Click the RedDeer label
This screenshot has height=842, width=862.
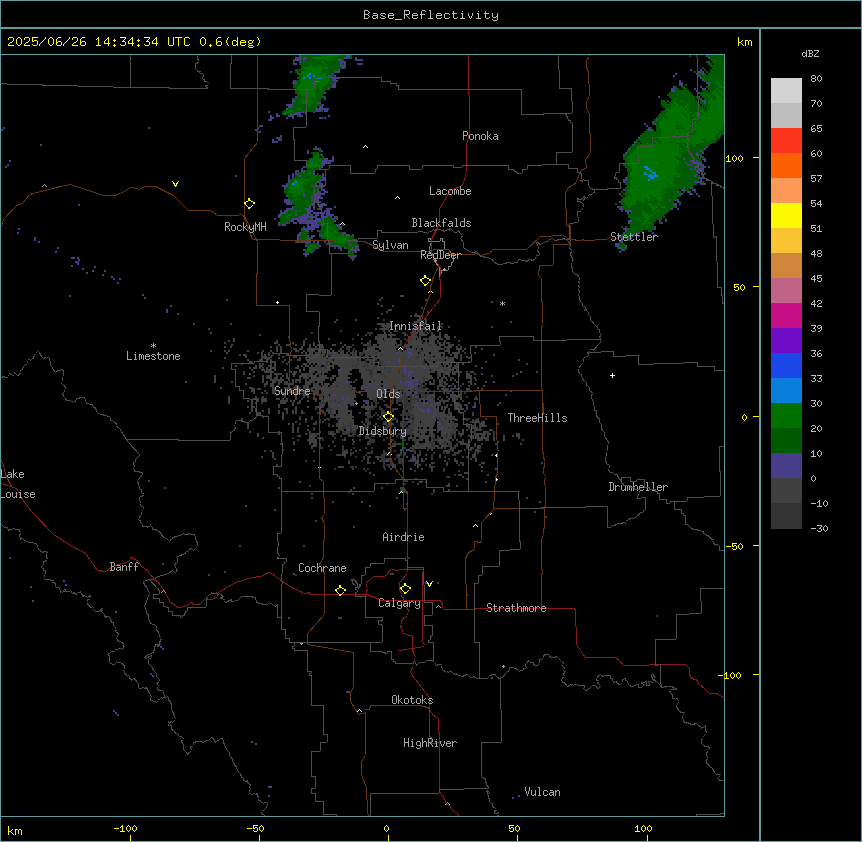pyautogui.click(x=440, y=255)
